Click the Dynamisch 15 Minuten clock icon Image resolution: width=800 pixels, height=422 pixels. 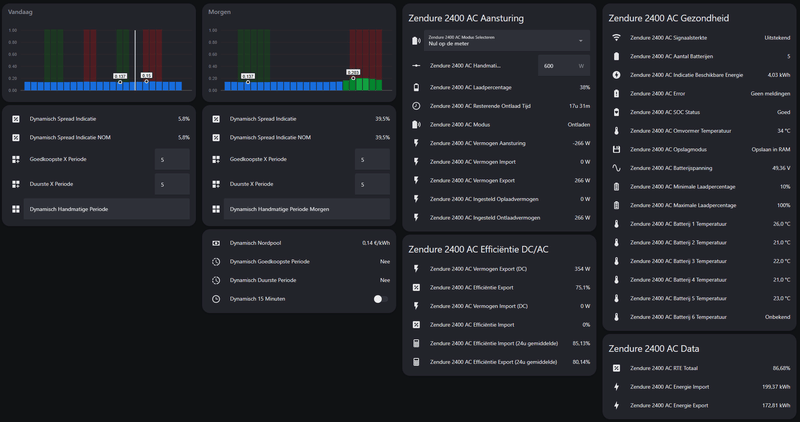[216, 299]
